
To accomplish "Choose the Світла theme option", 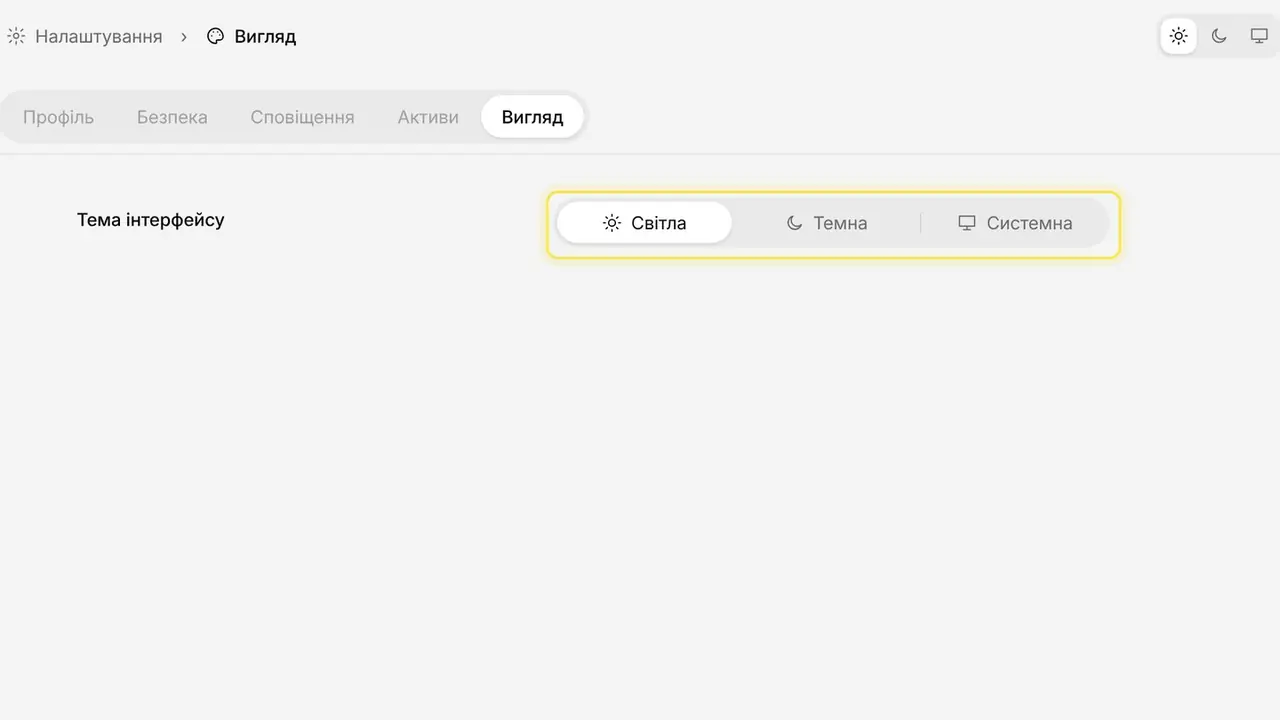I will 644,223.
